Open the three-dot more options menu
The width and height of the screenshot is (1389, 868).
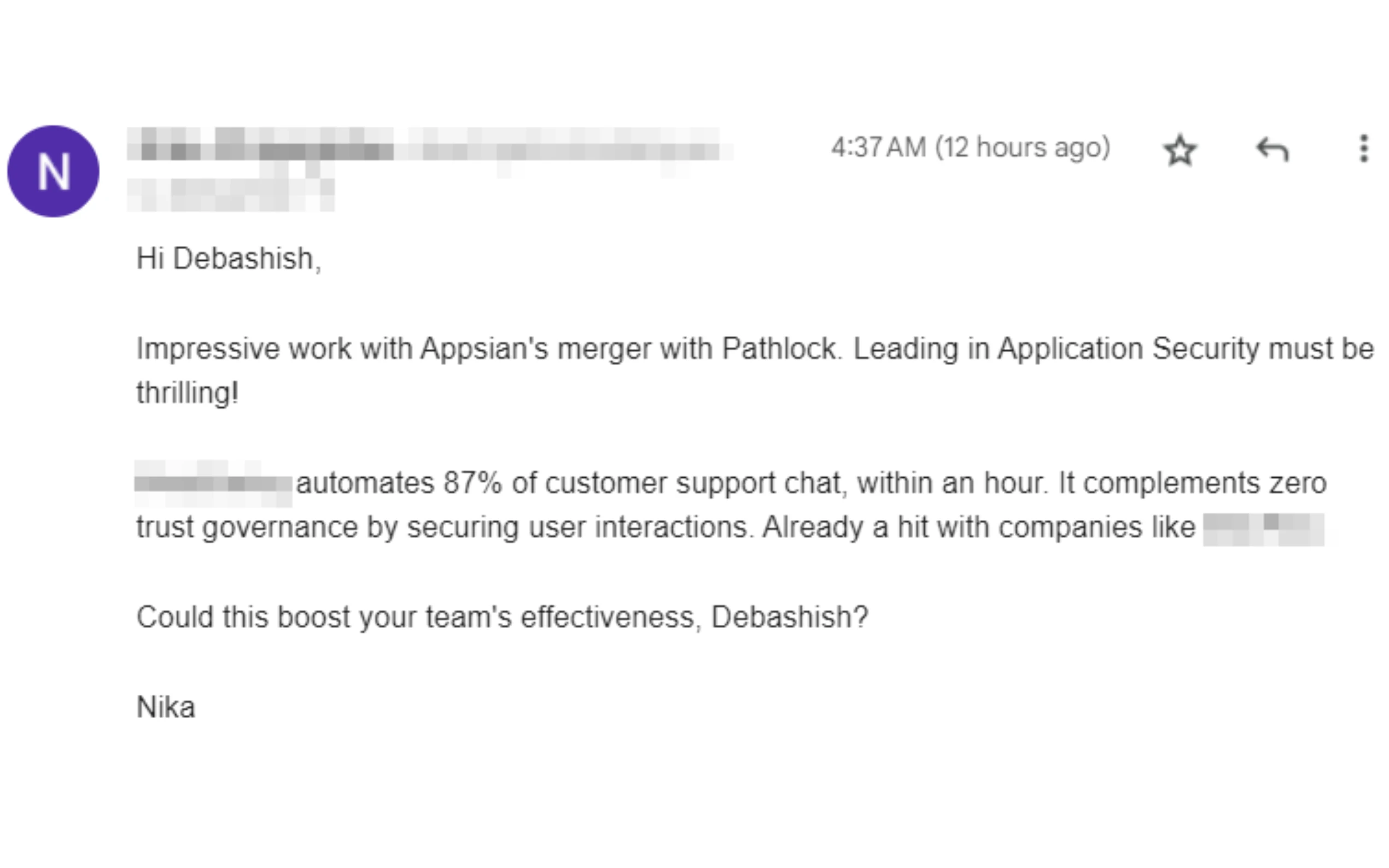click(1364, 149)
